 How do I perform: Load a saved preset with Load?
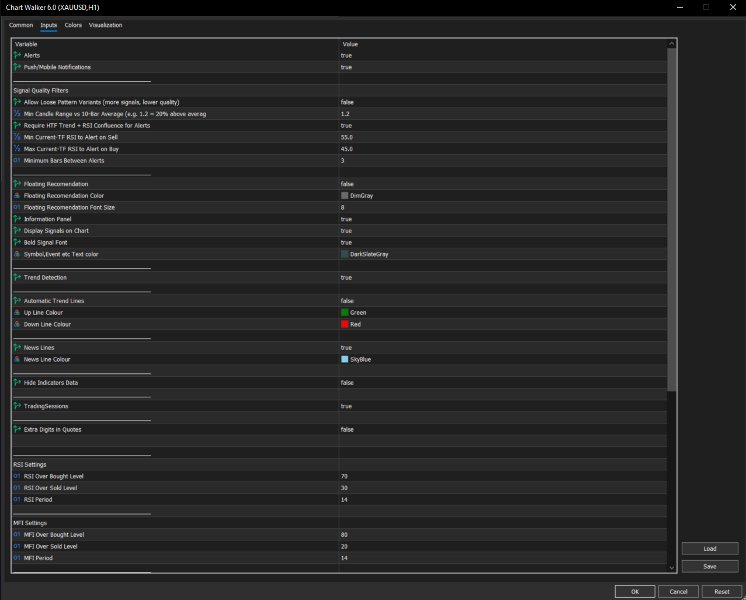click(710, 549)
